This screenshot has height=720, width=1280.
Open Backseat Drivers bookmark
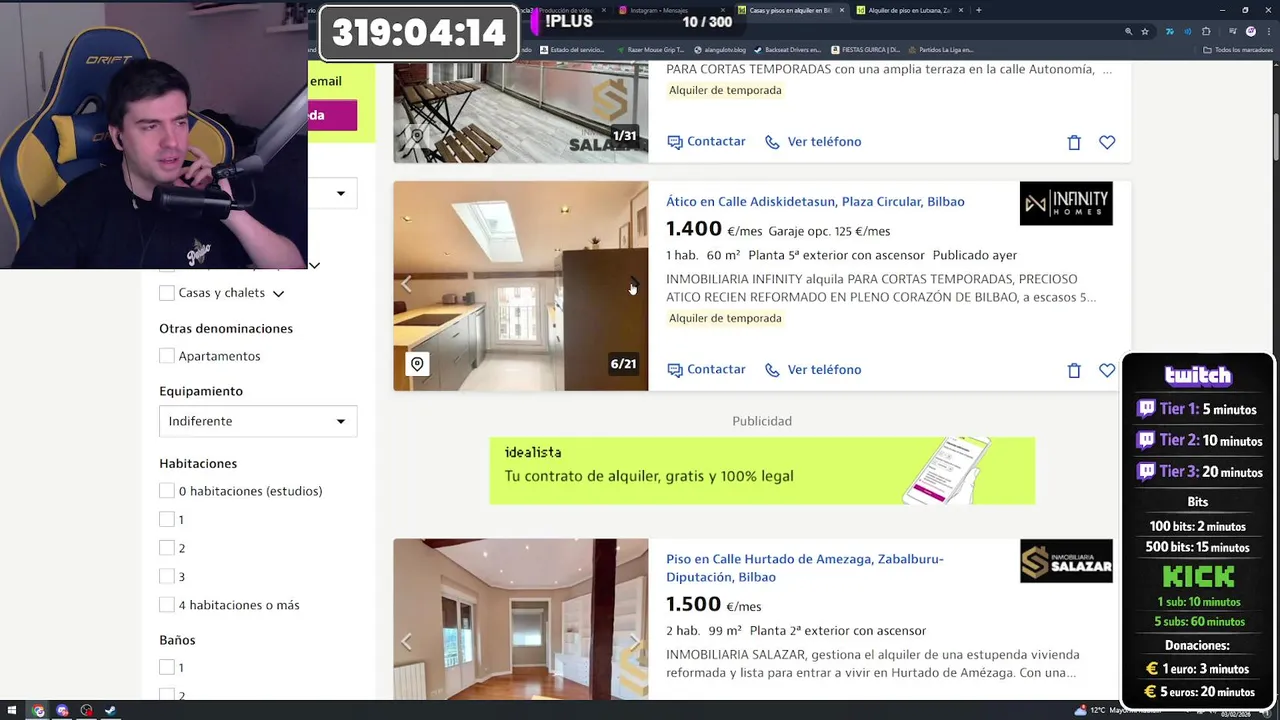(787, 49)
